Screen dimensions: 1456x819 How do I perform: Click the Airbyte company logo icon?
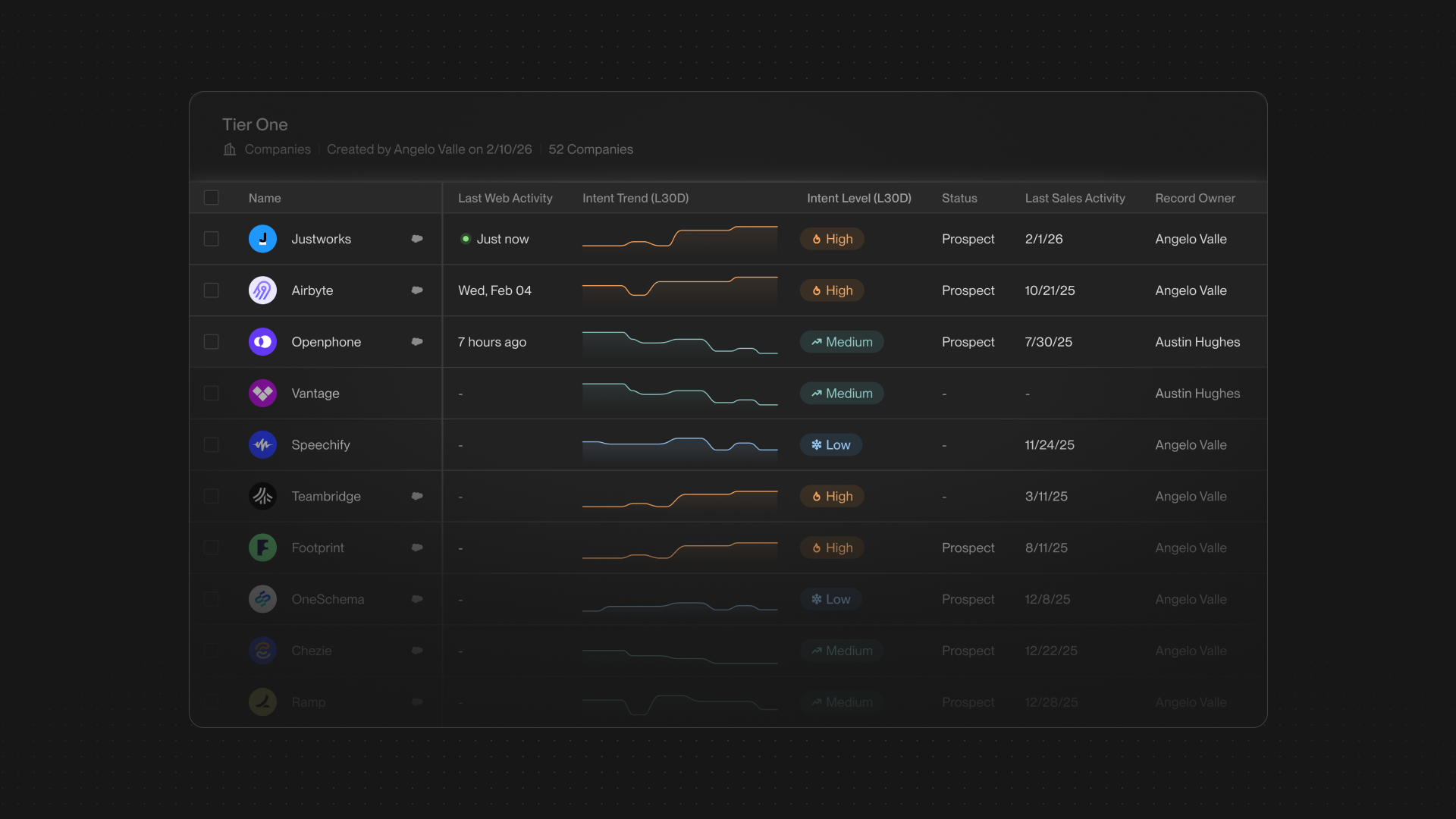pos(262,290)
